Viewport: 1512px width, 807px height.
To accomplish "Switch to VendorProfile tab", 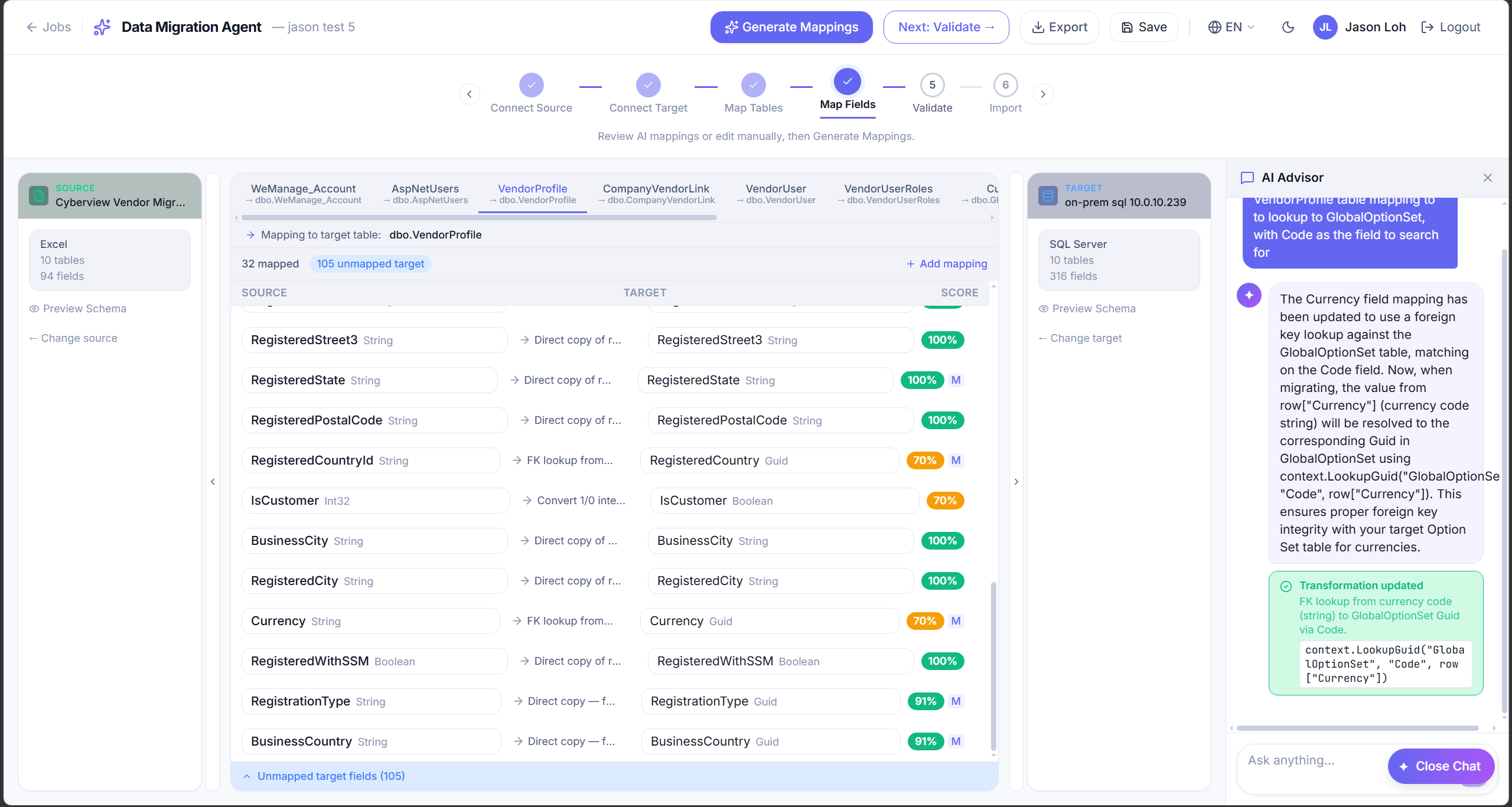I will click(x=532, y=194).
